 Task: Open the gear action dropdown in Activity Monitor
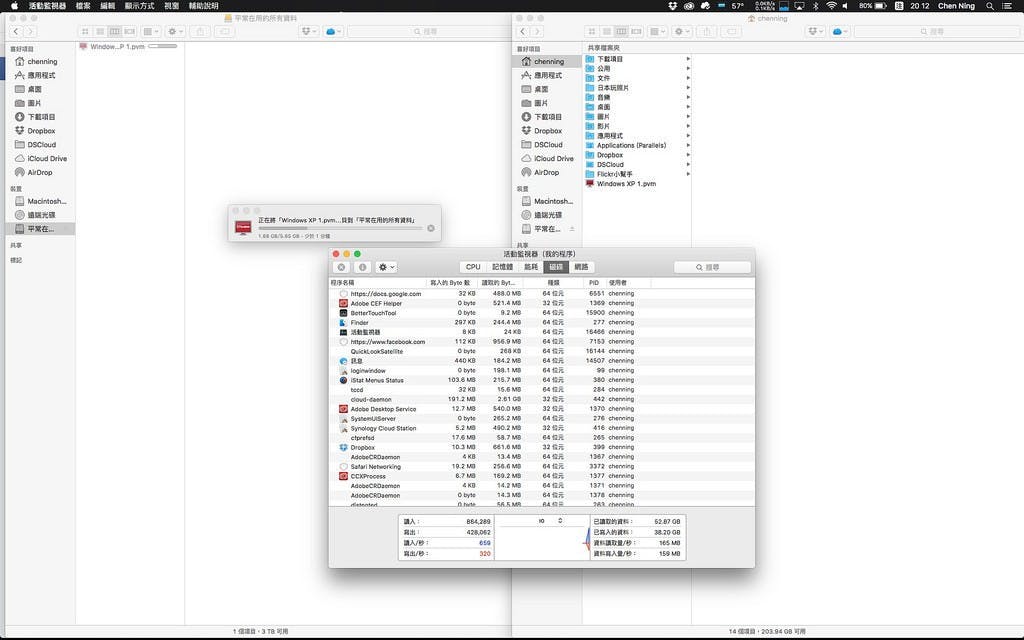(x=386, y=267)
